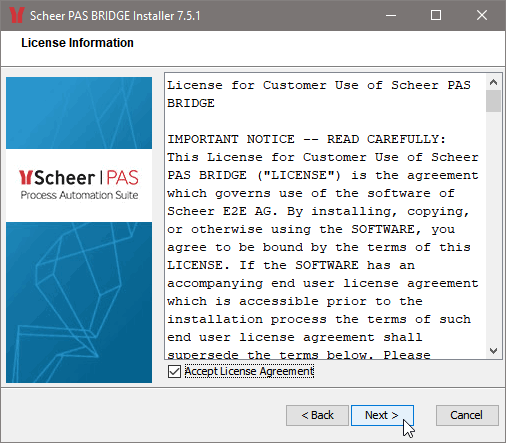Click the license scrollbar thumb
Image resolution: width=506 pixels, height=443 pixels.
pos(494,101)
